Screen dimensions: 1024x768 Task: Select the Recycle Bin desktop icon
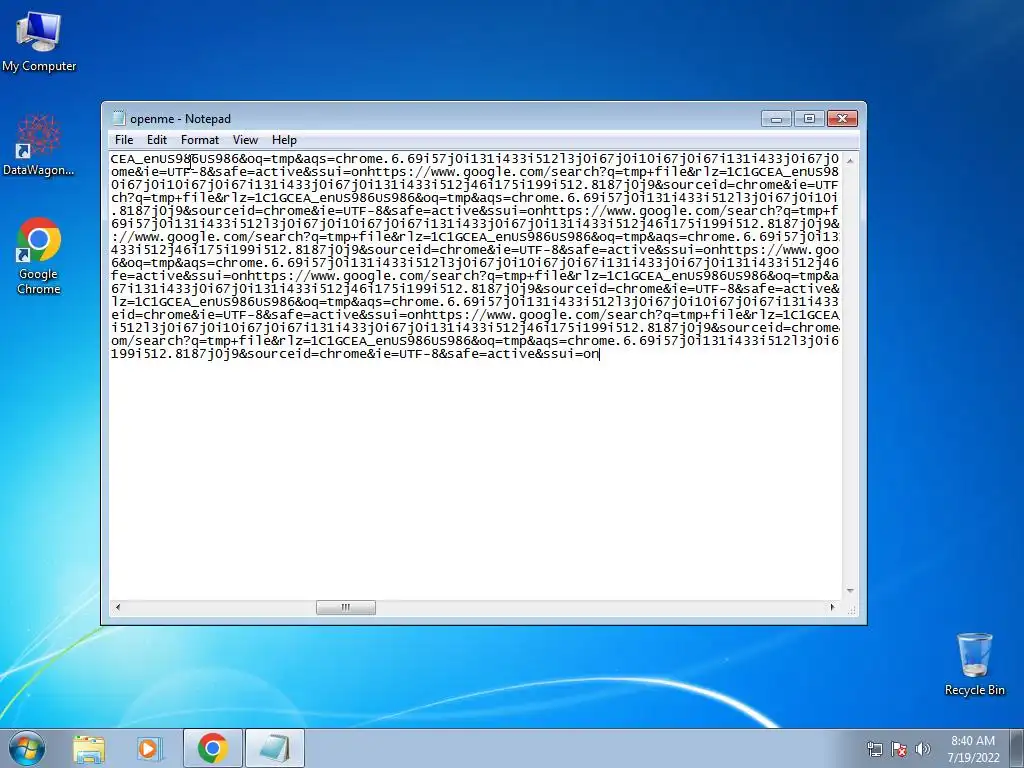point(974,664)
